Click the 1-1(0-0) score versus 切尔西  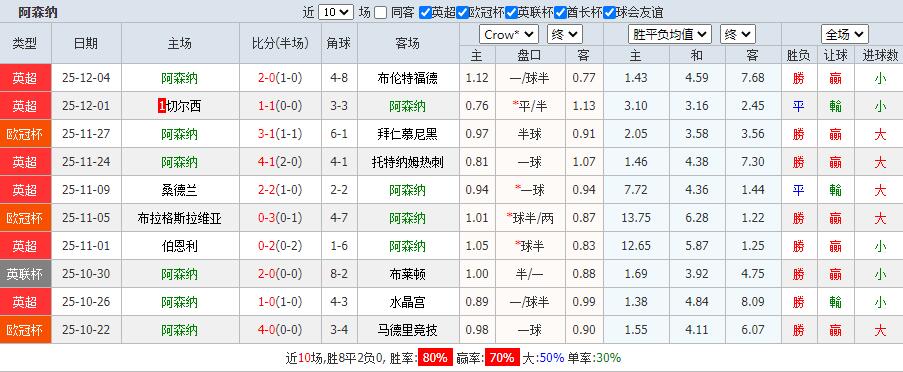pyautogui.click(x=280, y=106)
